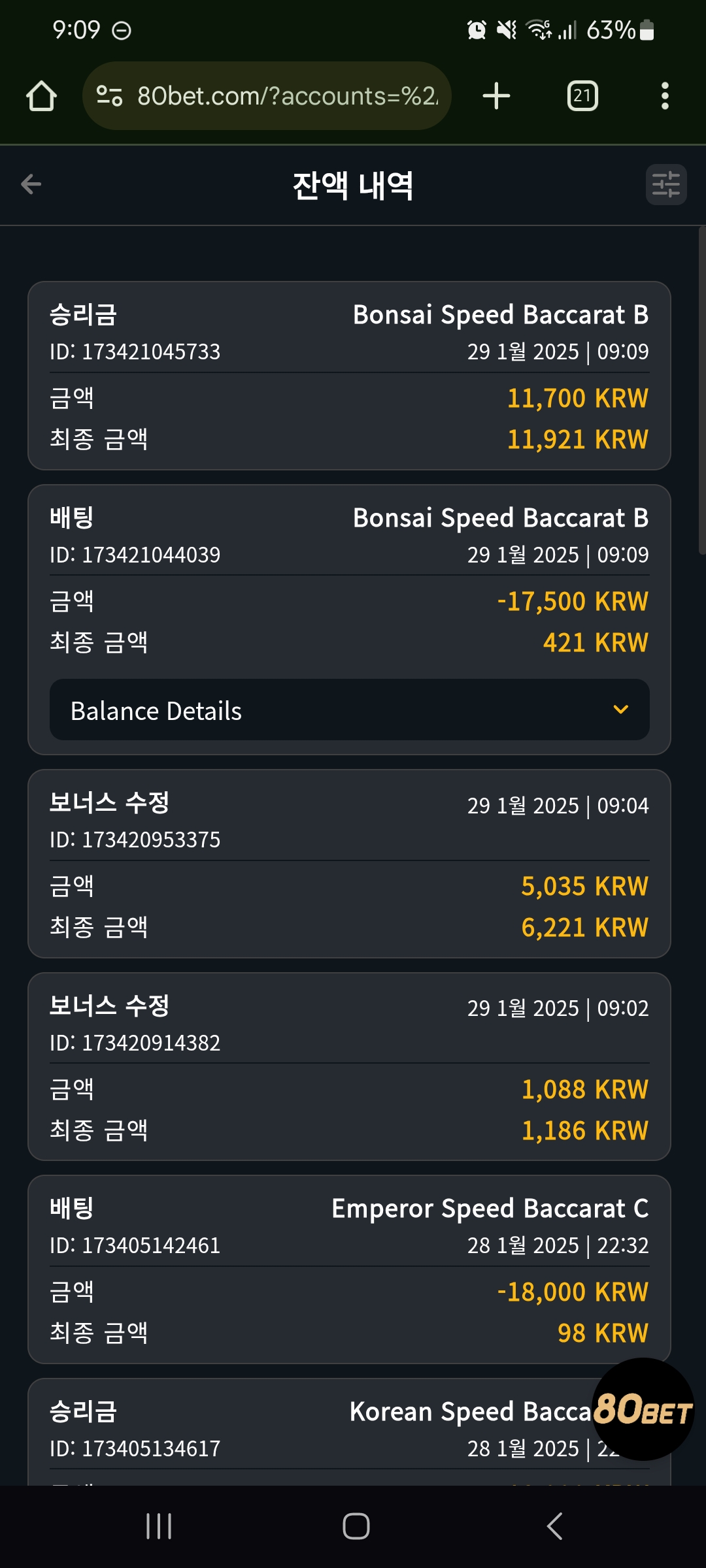This screenshot has width=706, height=1568.
Task: Open a new tab with plus icon
Action: (x=496, y=96)
